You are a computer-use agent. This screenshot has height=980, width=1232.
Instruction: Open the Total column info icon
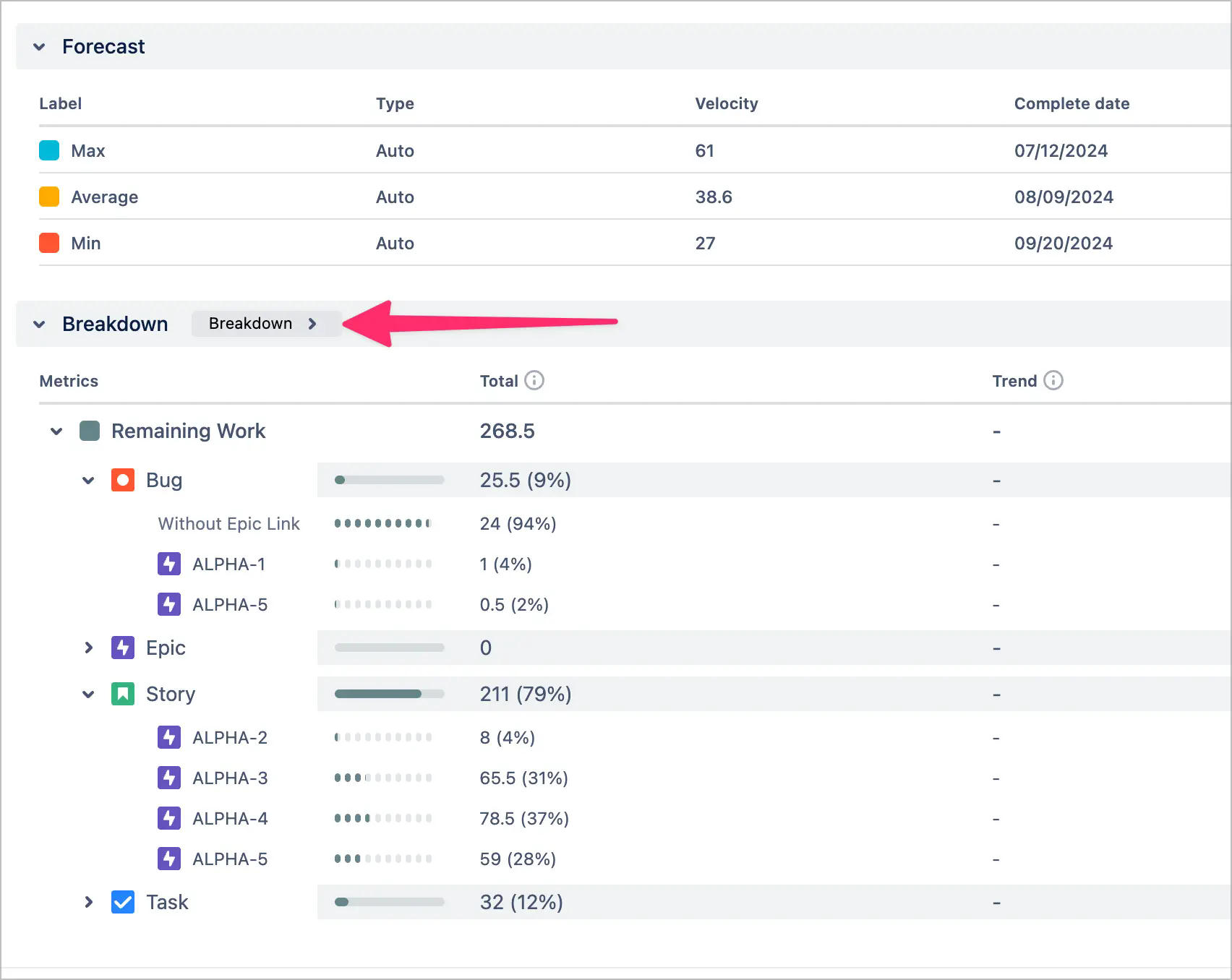[x=534, y=380]
